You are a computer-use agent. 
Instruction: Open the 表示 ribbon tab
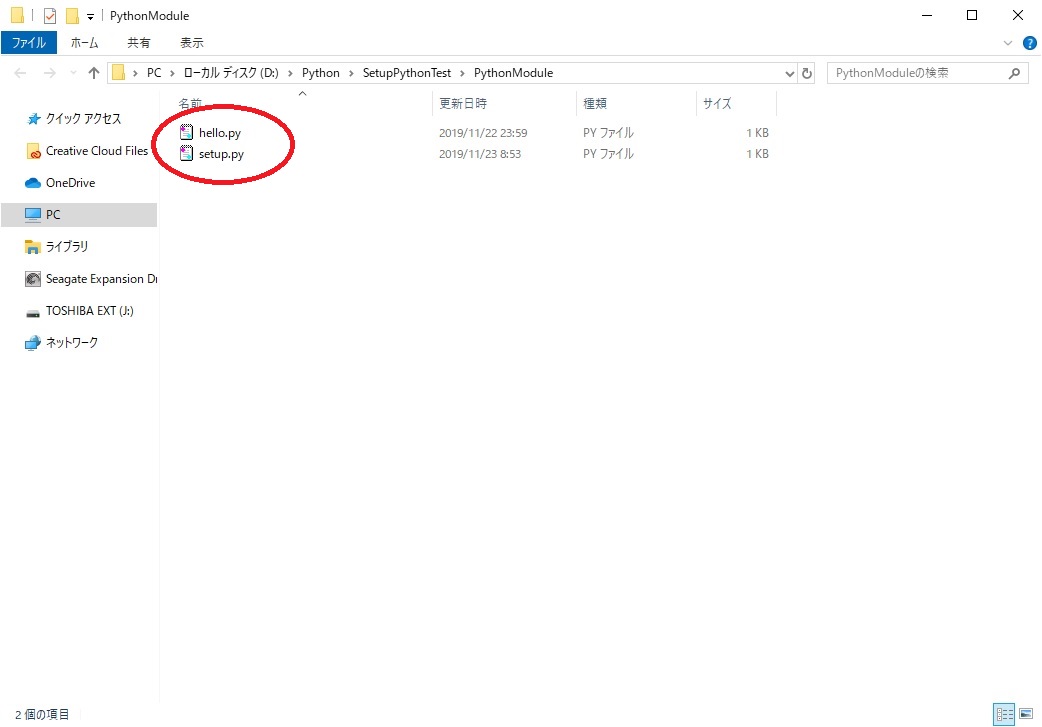click(x=191, y=43)
